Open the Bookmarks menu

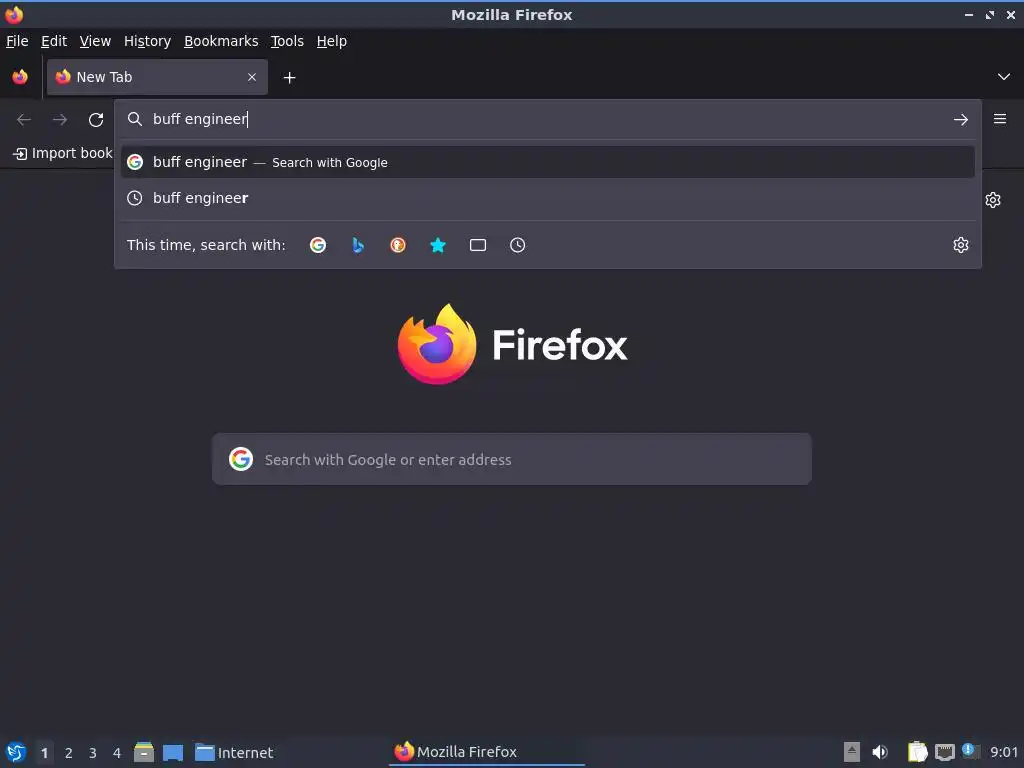click(221, 41)
